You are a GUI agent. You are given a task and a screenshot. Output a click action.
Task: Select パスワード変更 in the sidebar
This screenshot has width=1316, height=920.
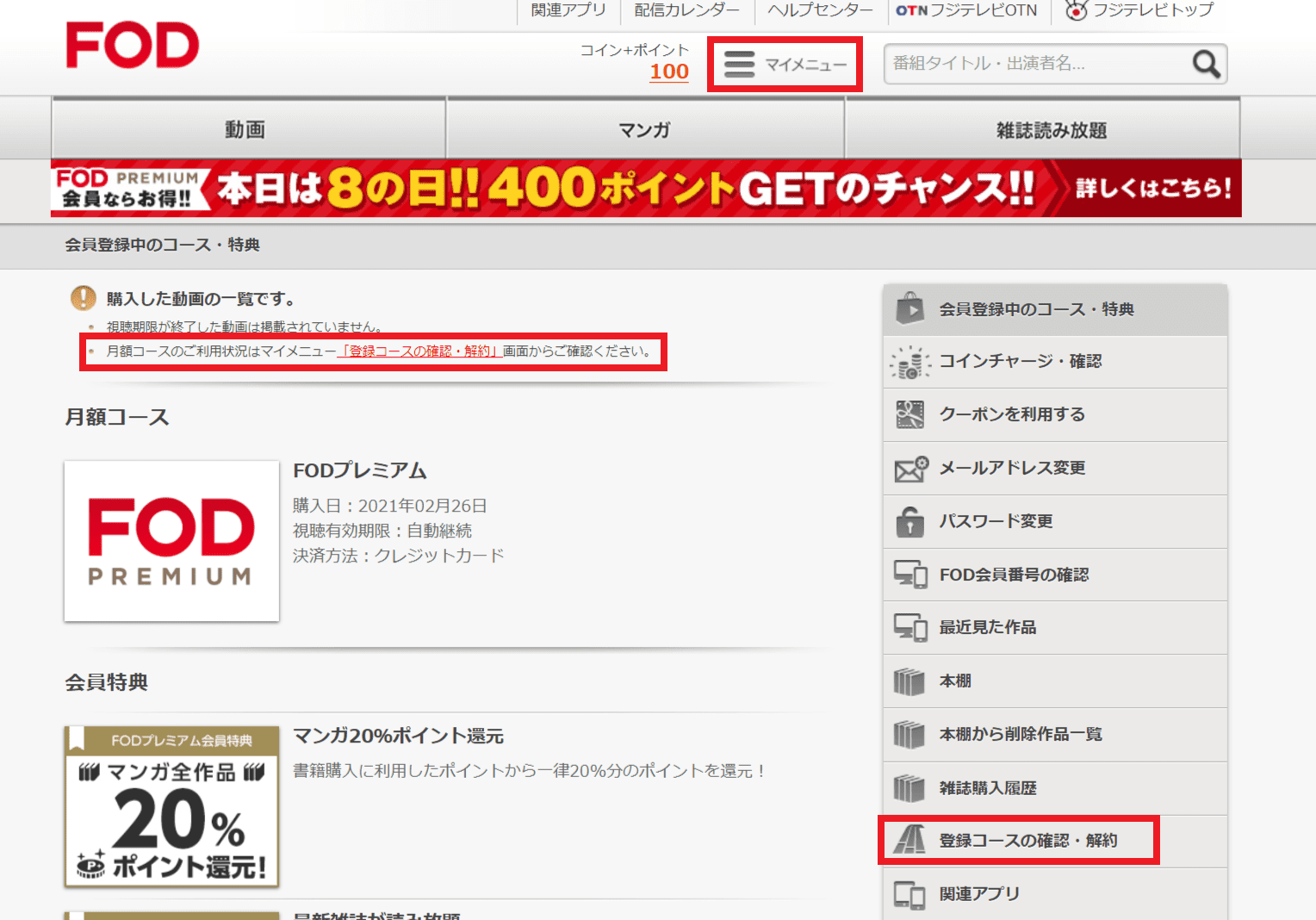point(1055,522)
